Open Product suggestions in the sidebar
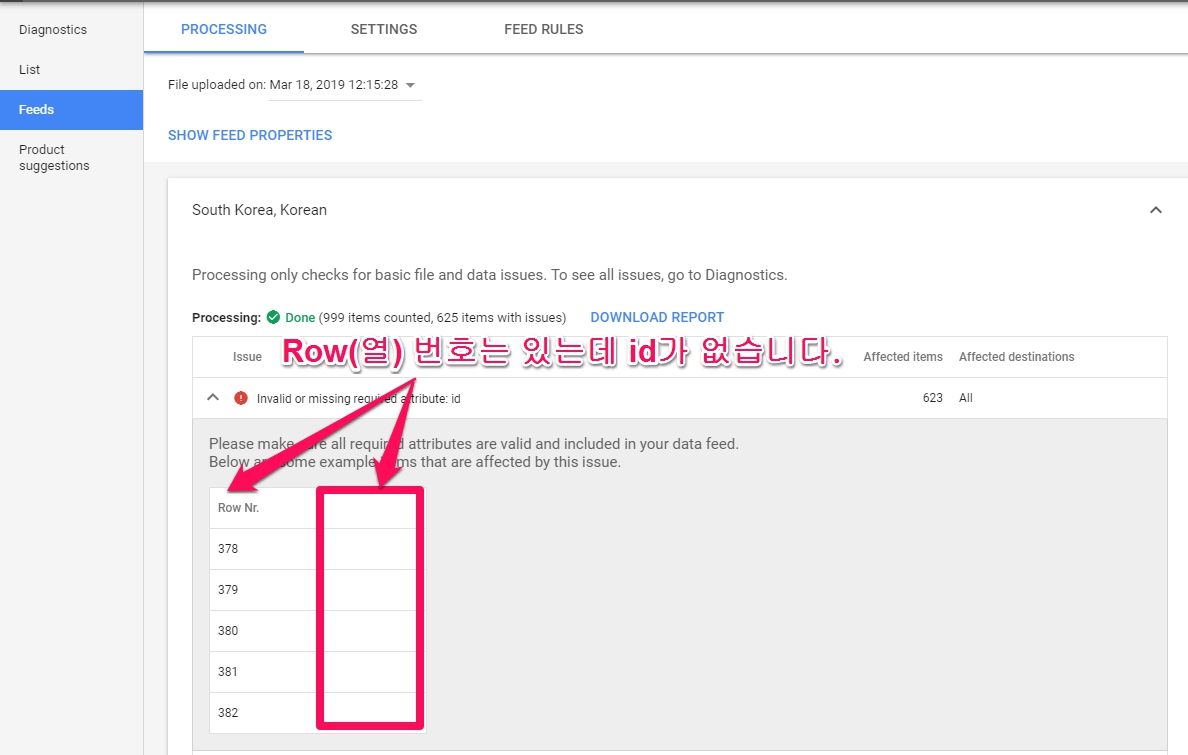Screen dimensions: 1188x755 tap(54, 158)
